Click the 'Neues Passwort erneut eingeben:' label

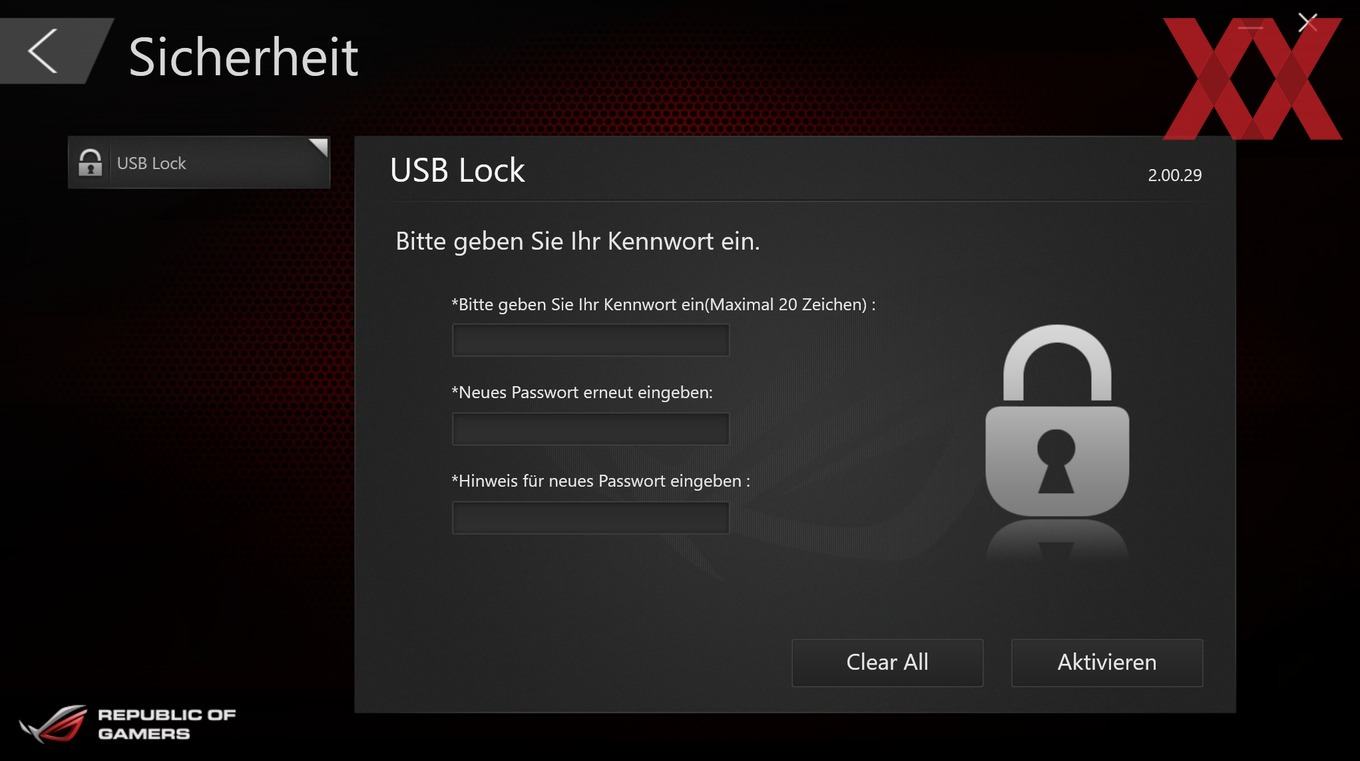pos(582,392)
